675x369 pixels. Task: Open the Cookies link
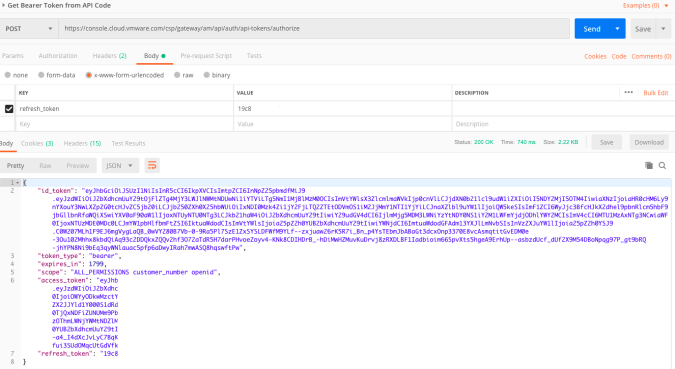point(595,56)
